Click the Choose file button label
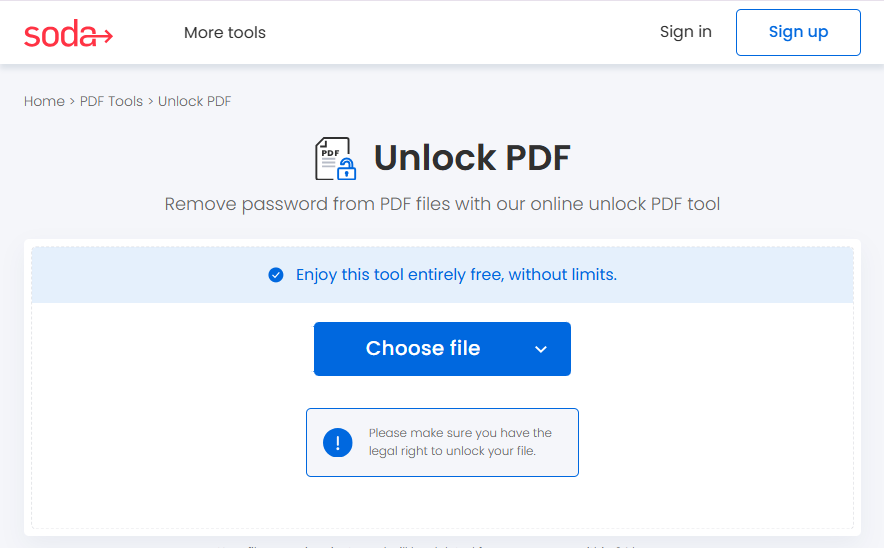The height and width of the screenshot is (548, 884). click(423, 349)
